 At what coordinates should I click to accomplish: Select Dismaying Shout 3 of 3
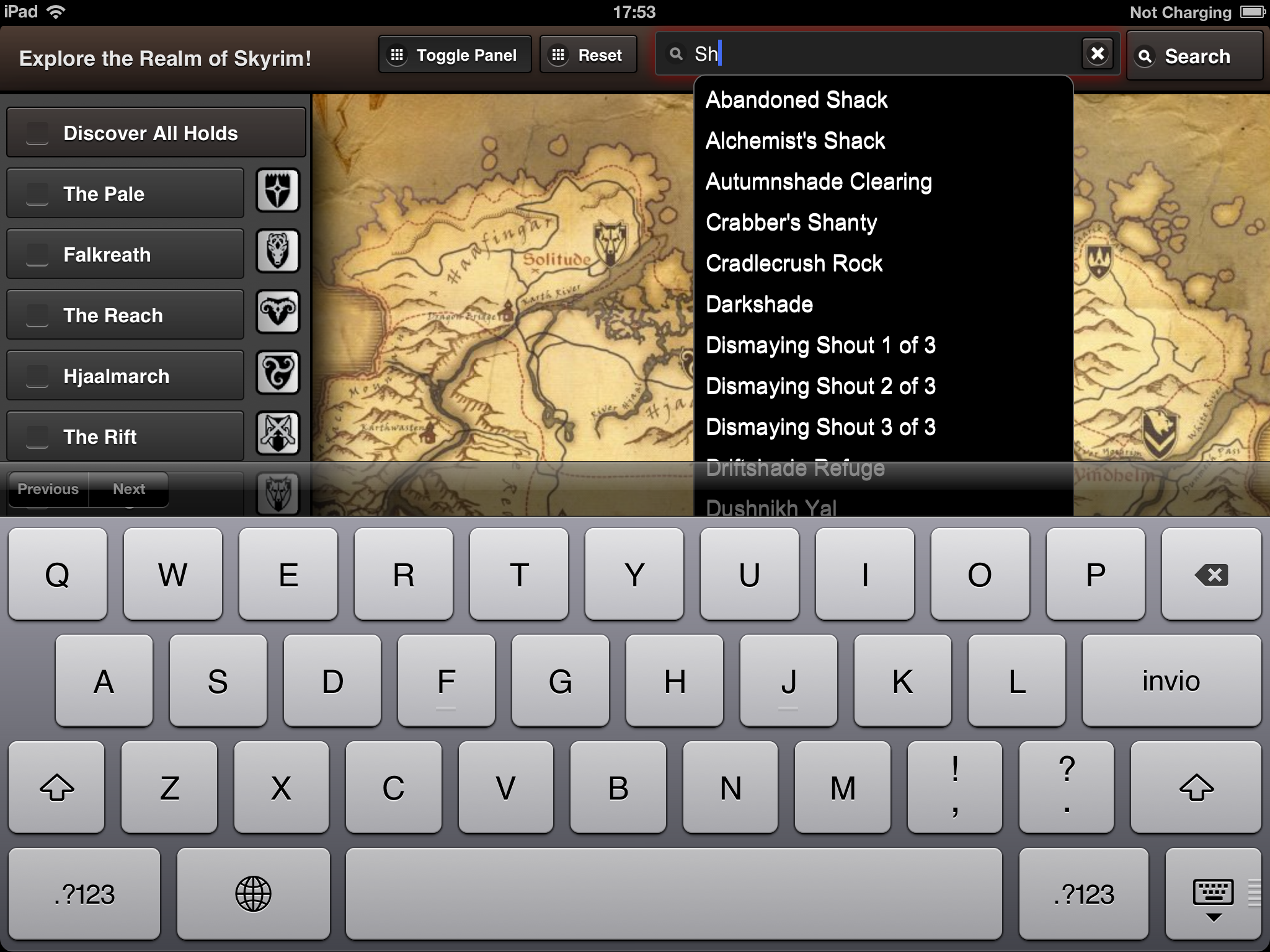point(883,427)
